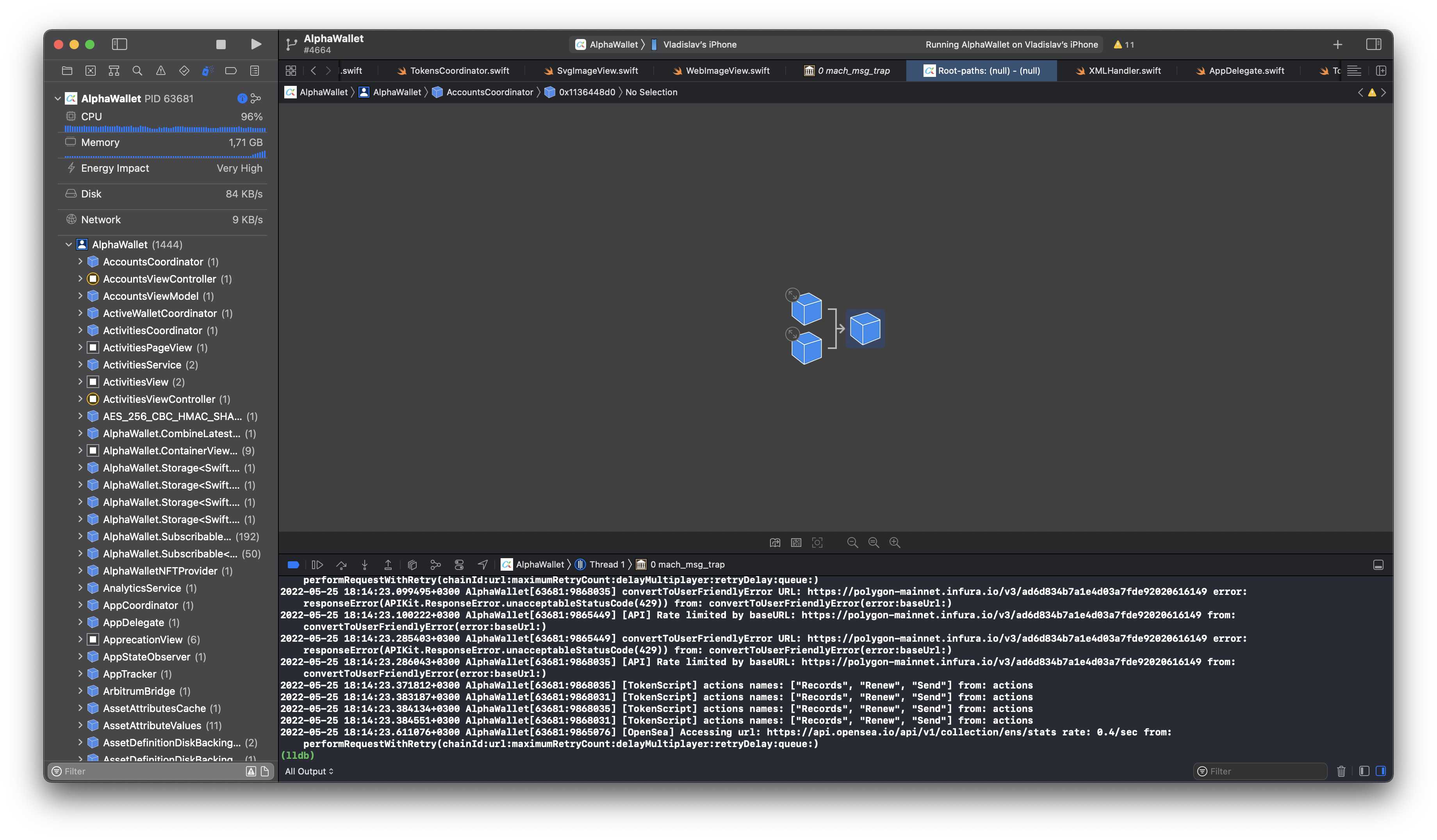
Task: Zoom in on the memory graph
Action: click(895, 543)
